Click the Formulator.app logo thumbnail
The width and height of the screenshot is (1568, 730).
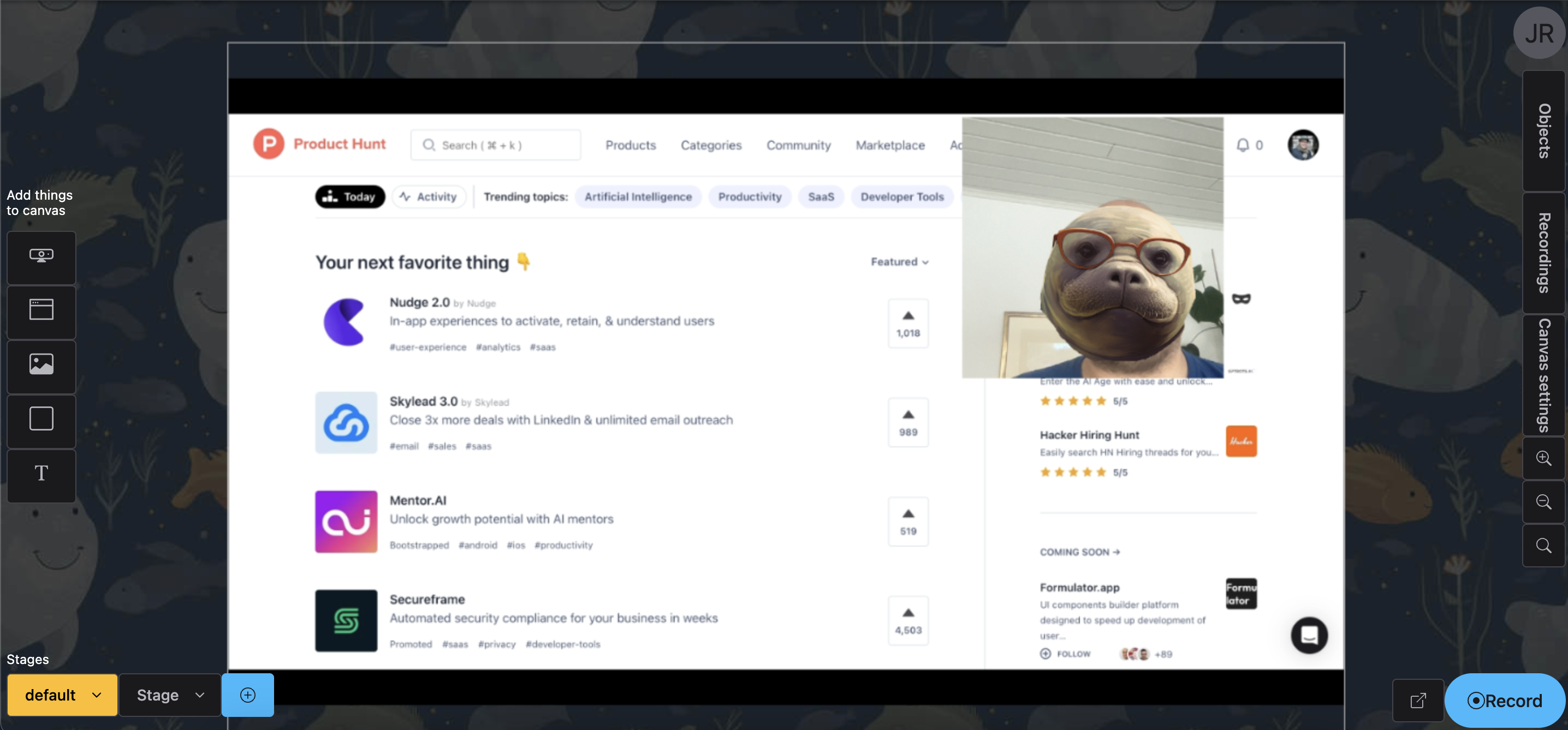coord(1241,594)
